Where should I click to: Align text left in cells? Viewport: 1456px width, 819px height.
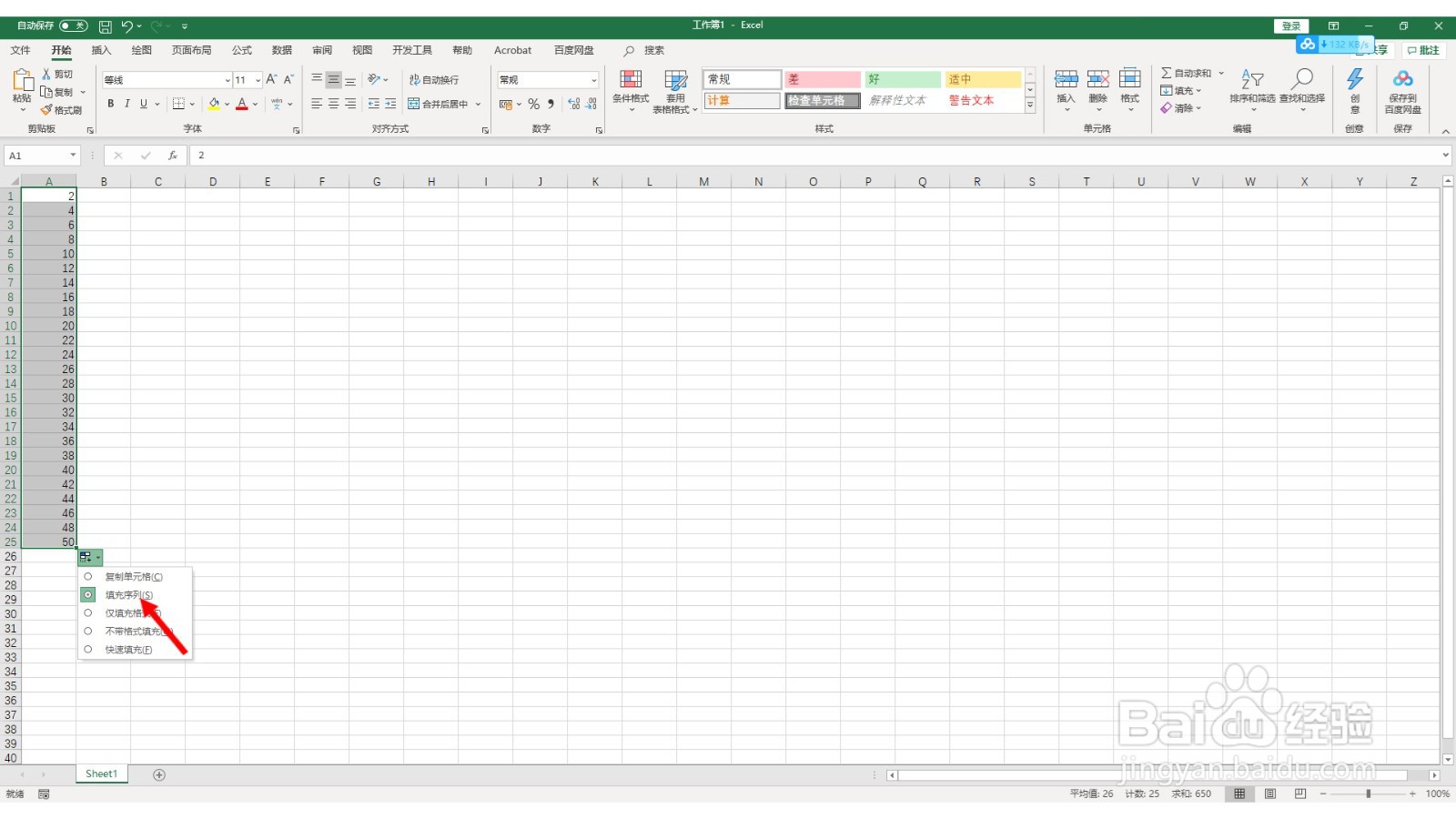317,104
